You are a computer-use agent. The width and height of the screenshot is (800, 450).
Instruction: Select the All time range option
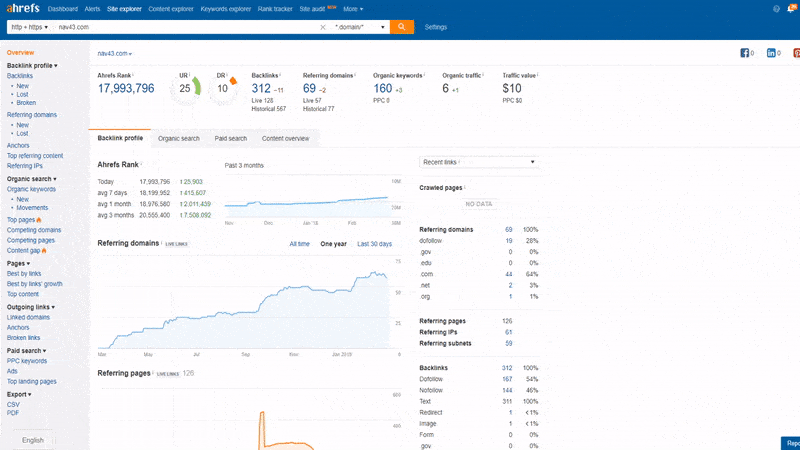[x=299, y=244]
